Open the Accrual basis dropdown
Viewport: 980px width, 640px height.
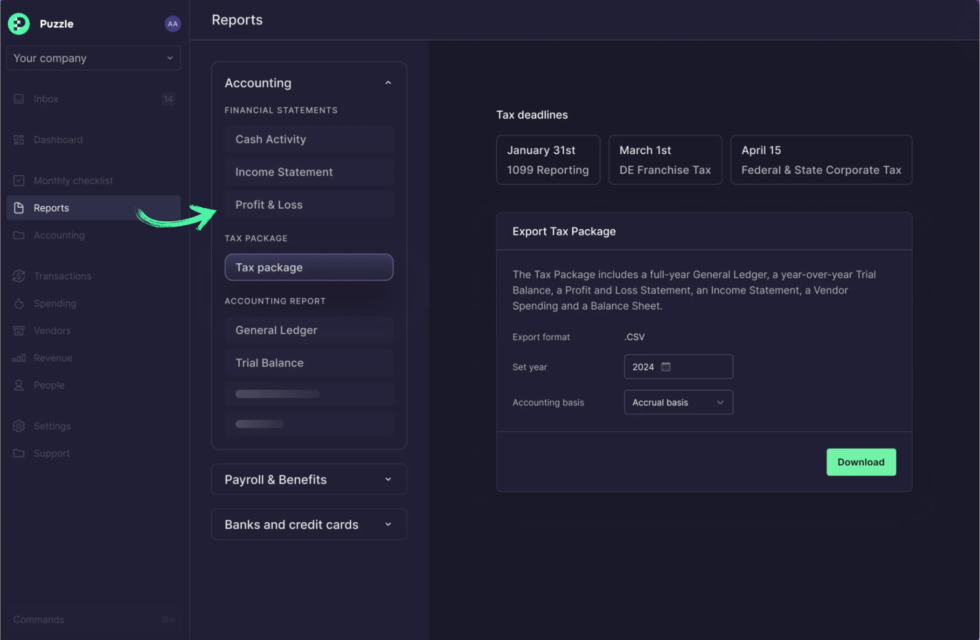point(678,402)
